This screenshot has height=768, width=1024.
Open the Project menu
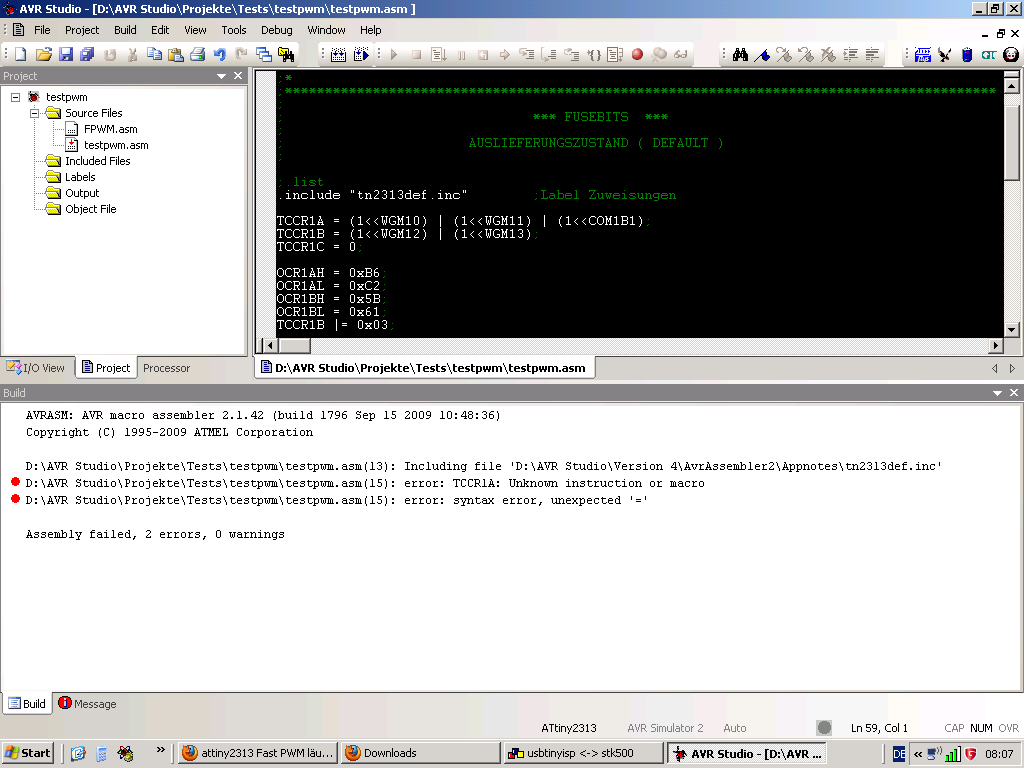(x=82, y=30)
